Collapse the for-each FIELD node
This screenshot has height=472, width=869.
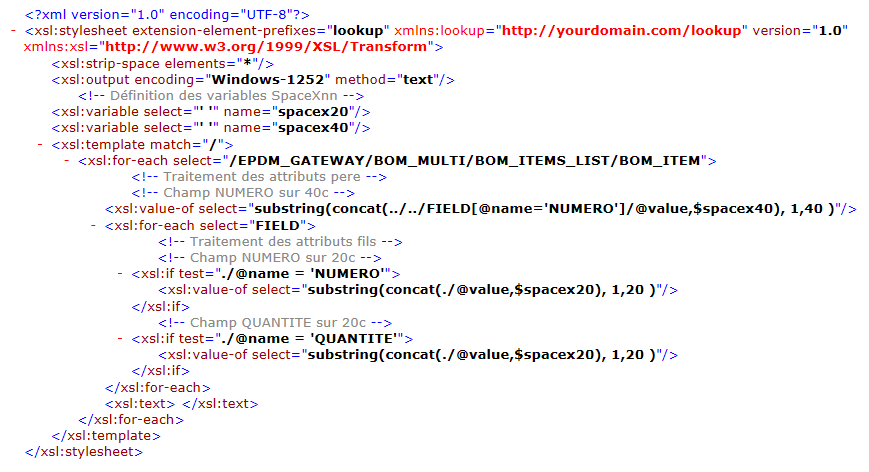click(x=93, y=226)
